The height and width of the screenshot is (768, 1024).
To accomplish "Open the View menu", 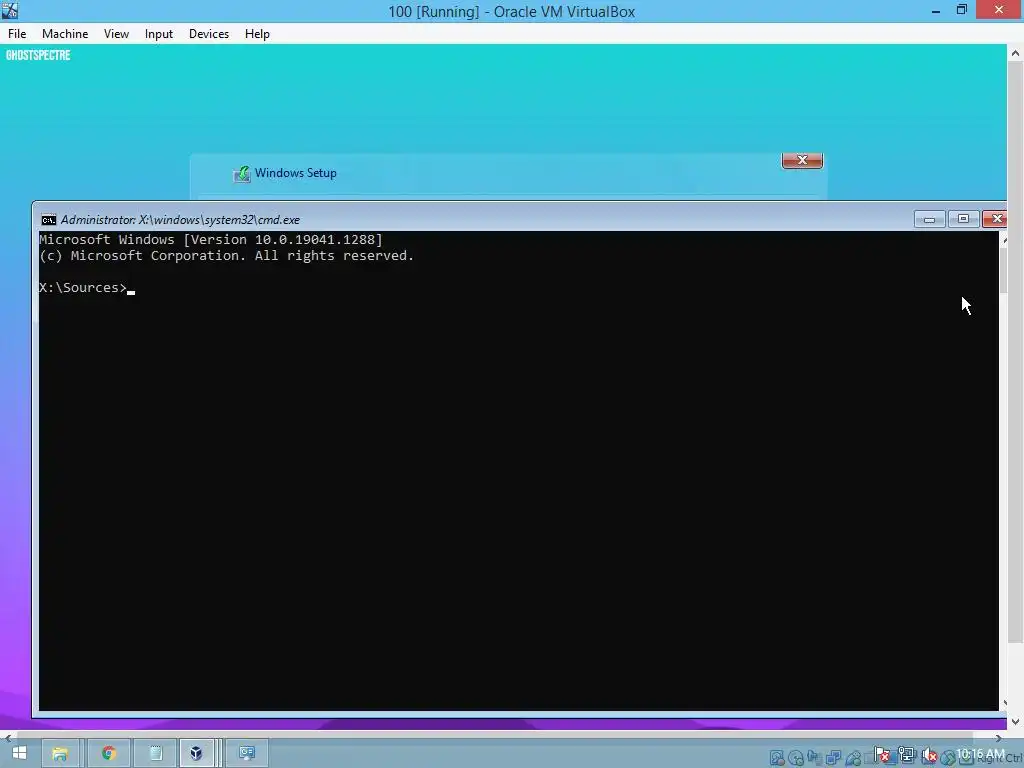I will pos(116,34).
